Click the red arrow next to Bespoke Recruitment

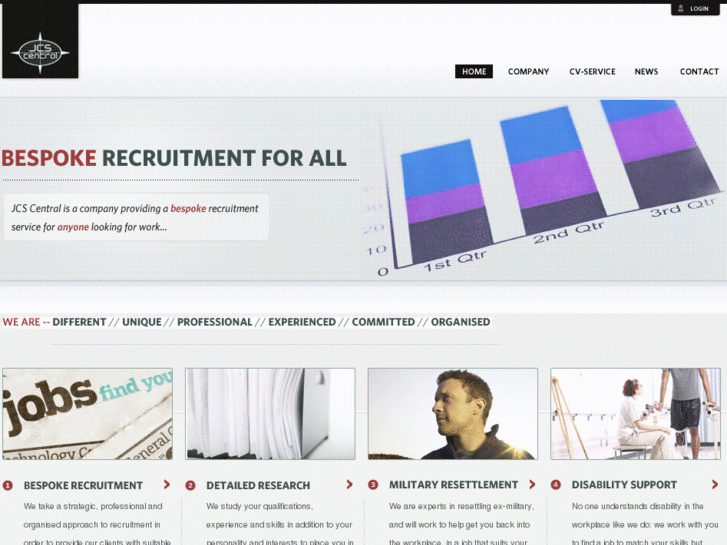[167, 484]
